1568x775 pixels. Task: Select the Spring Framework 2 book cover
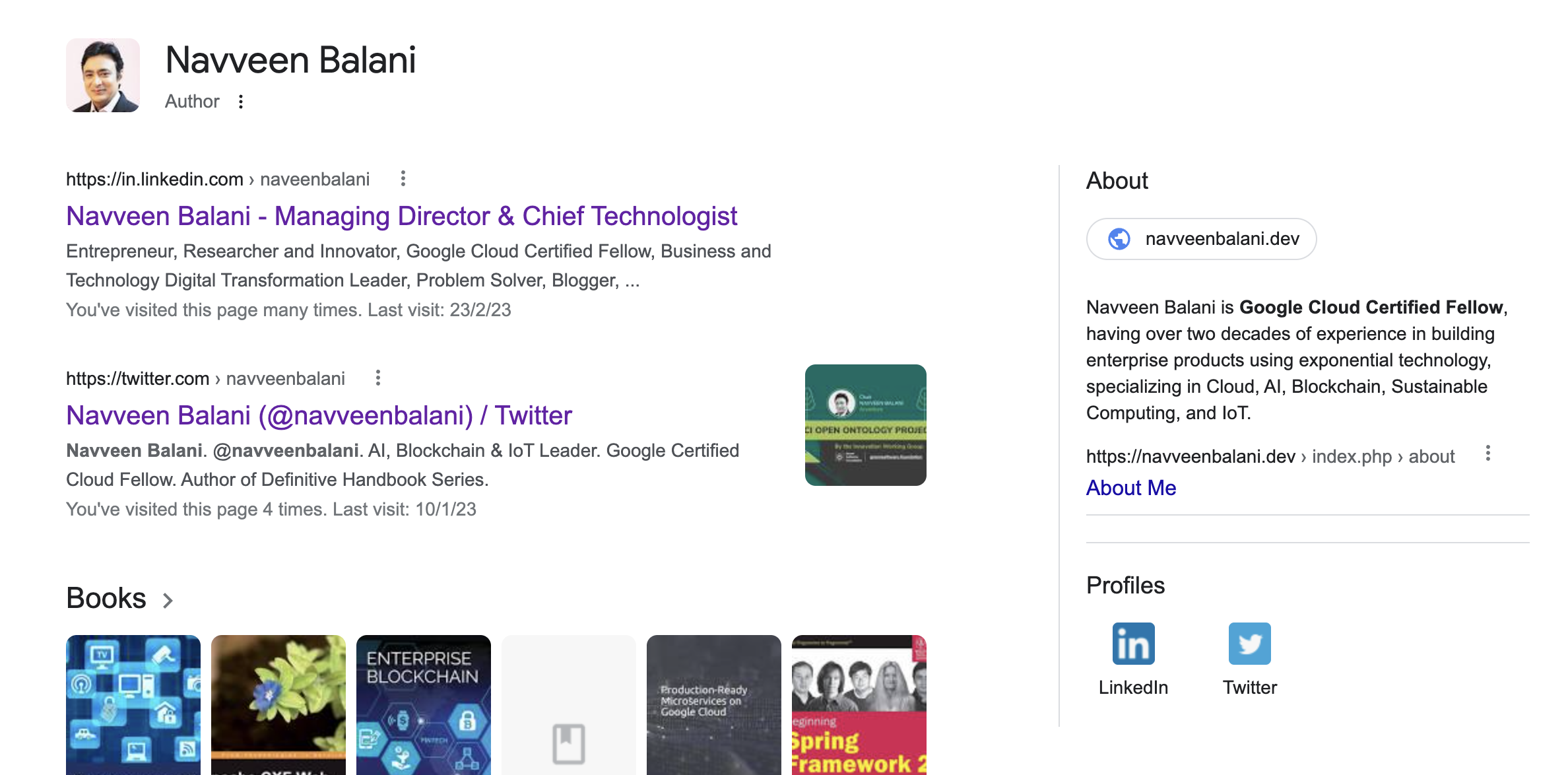coord(859,705)
